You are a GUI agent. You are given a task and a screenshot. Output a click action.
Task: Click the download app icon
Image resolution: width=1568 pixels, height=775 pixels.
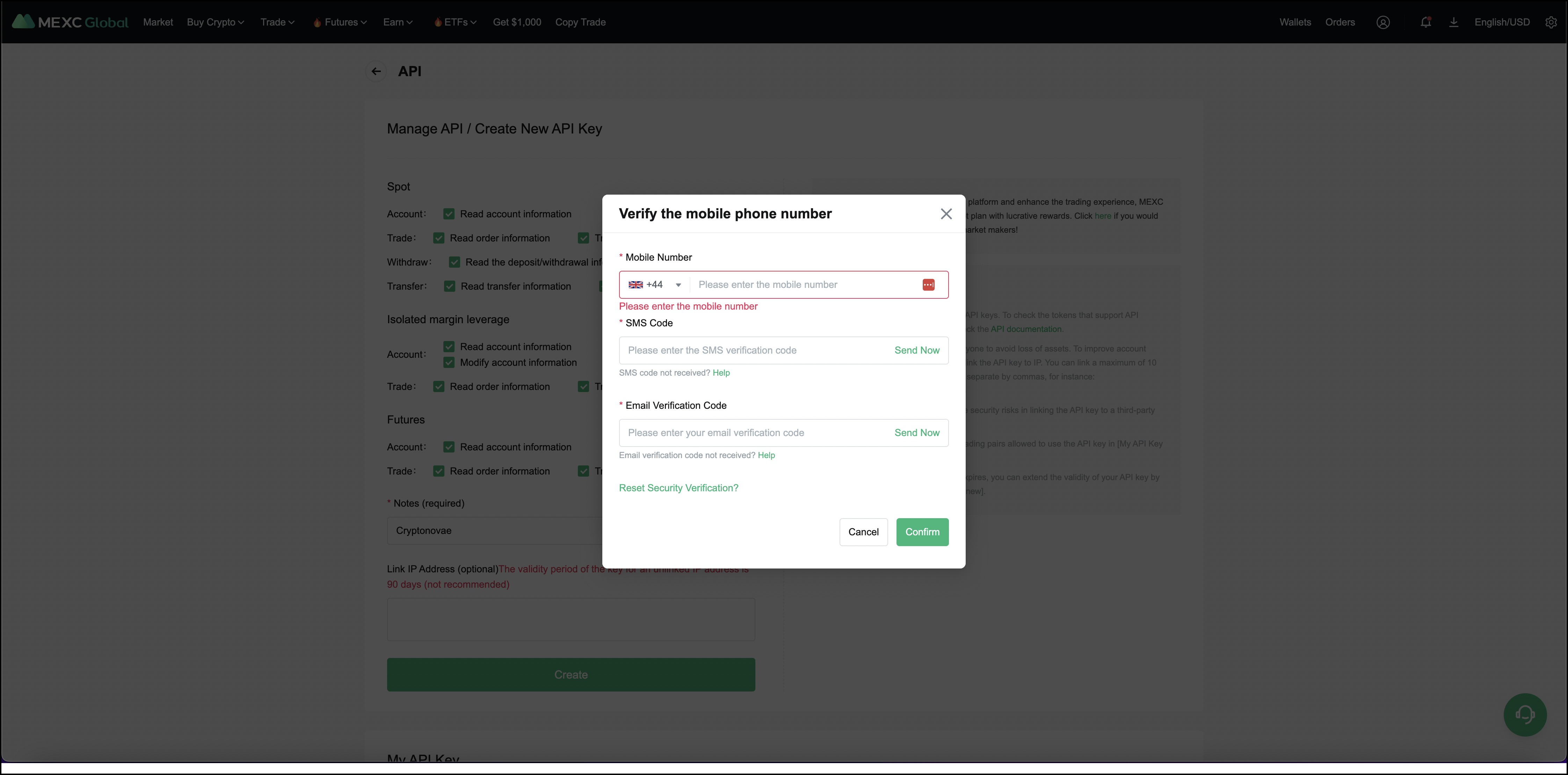pyautogui.click(x=1453, y=22)
